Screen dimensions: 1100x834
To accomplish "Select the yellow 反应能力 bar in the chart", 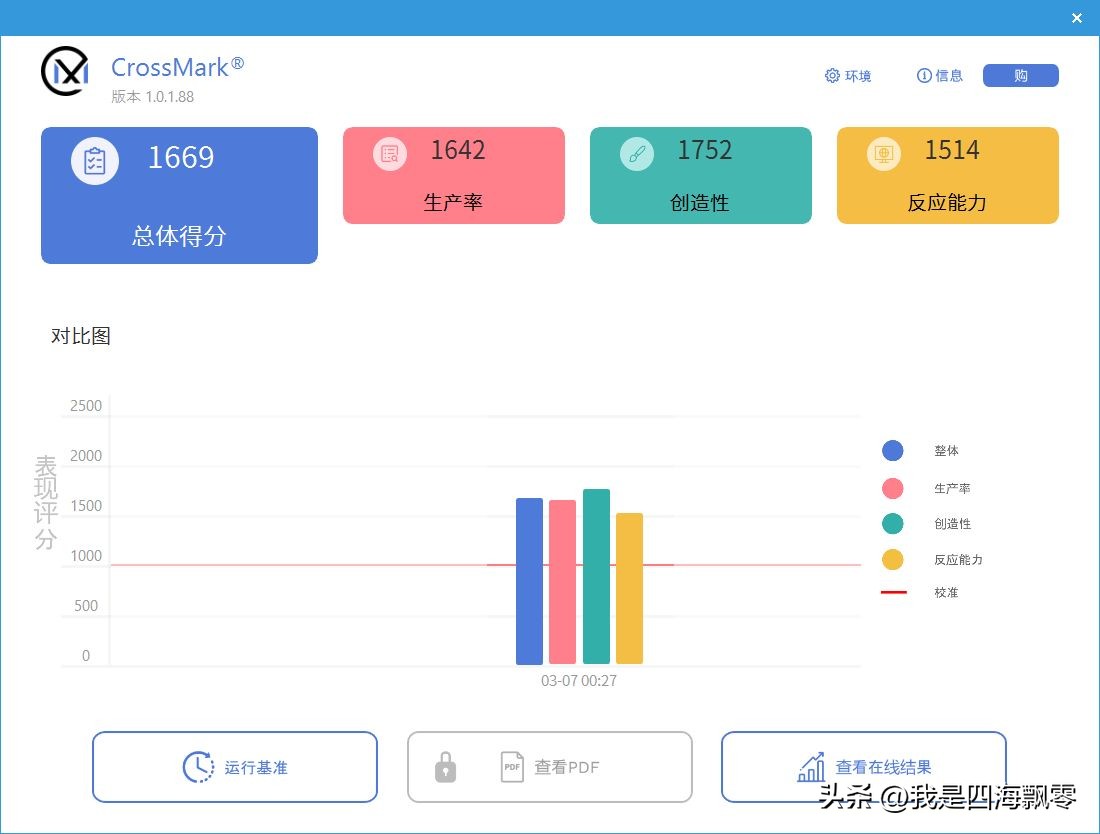I will (628, 590).
